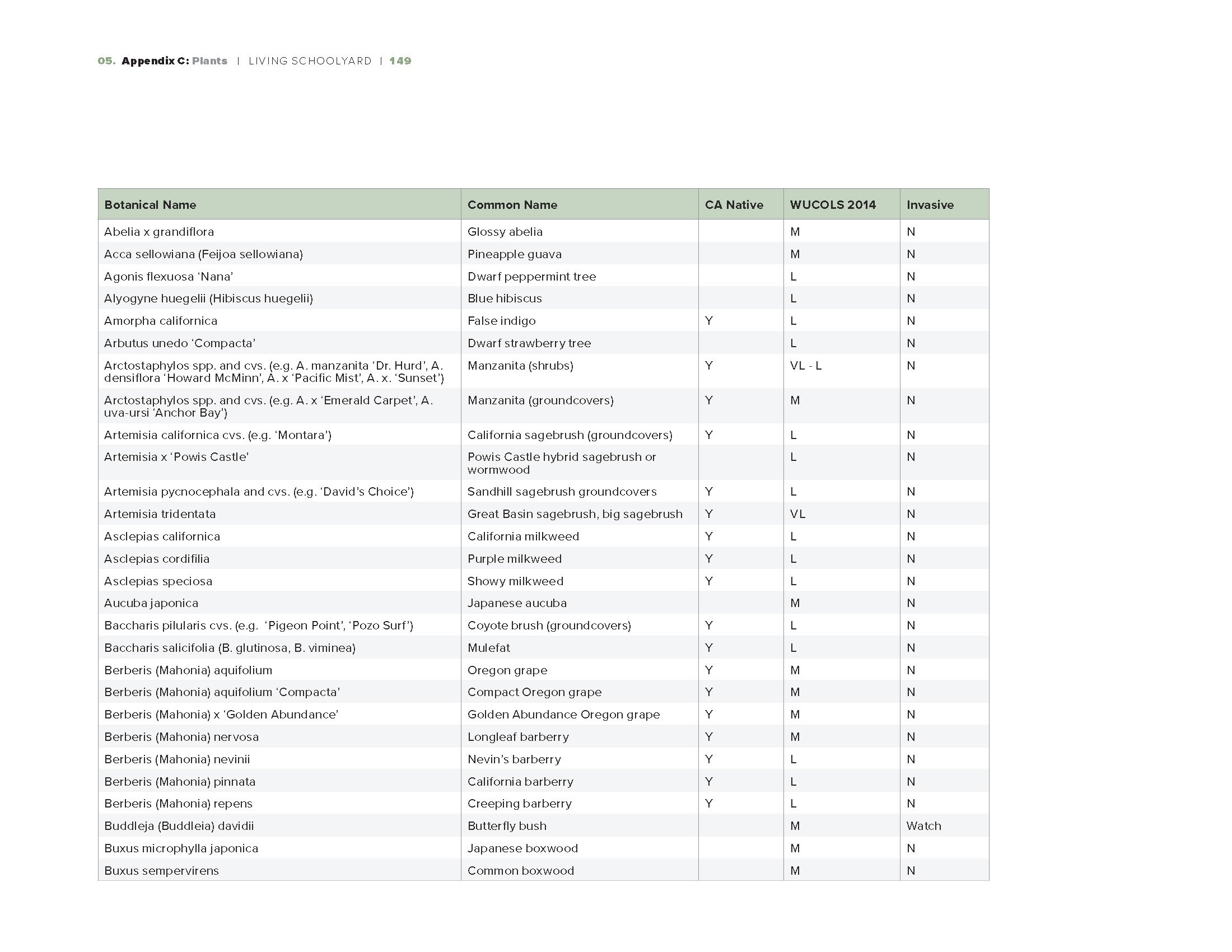The width and height of the screenshot is (1232, 952).
Task: Select 'Agonis flexuosa 'Nana'' row name
Action: [x=169, y=276]
